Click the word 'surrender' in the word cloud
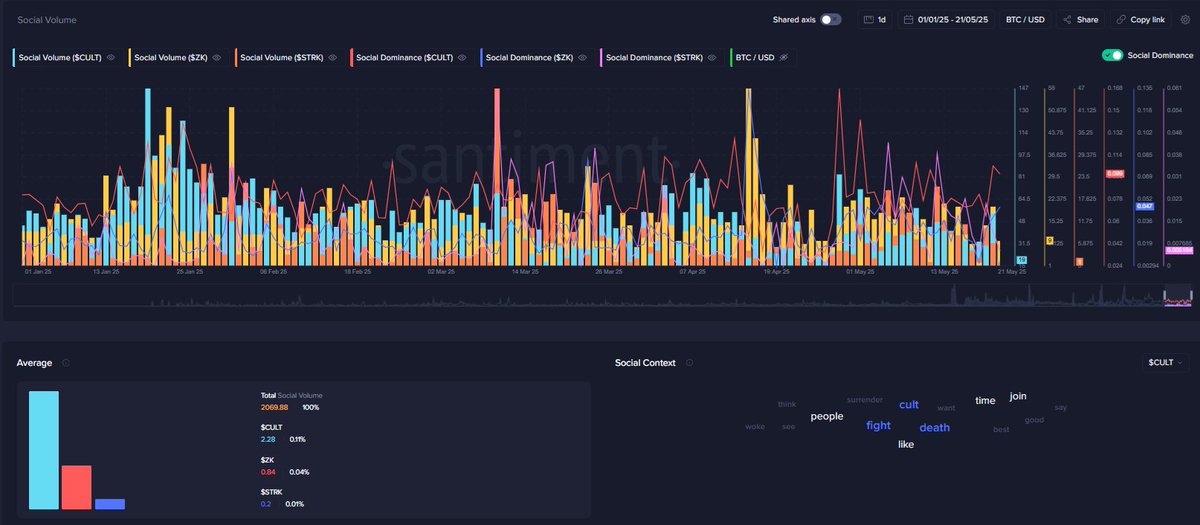This screenshot has height=525, width=1200. (x=865, y=399)
